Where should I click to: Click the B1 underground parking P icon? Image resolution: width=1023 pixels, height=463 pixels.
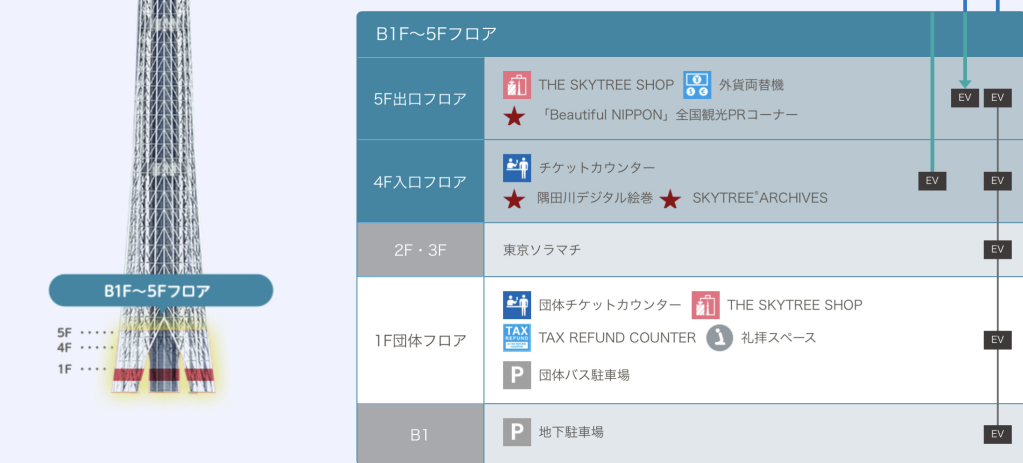[517, 432]
